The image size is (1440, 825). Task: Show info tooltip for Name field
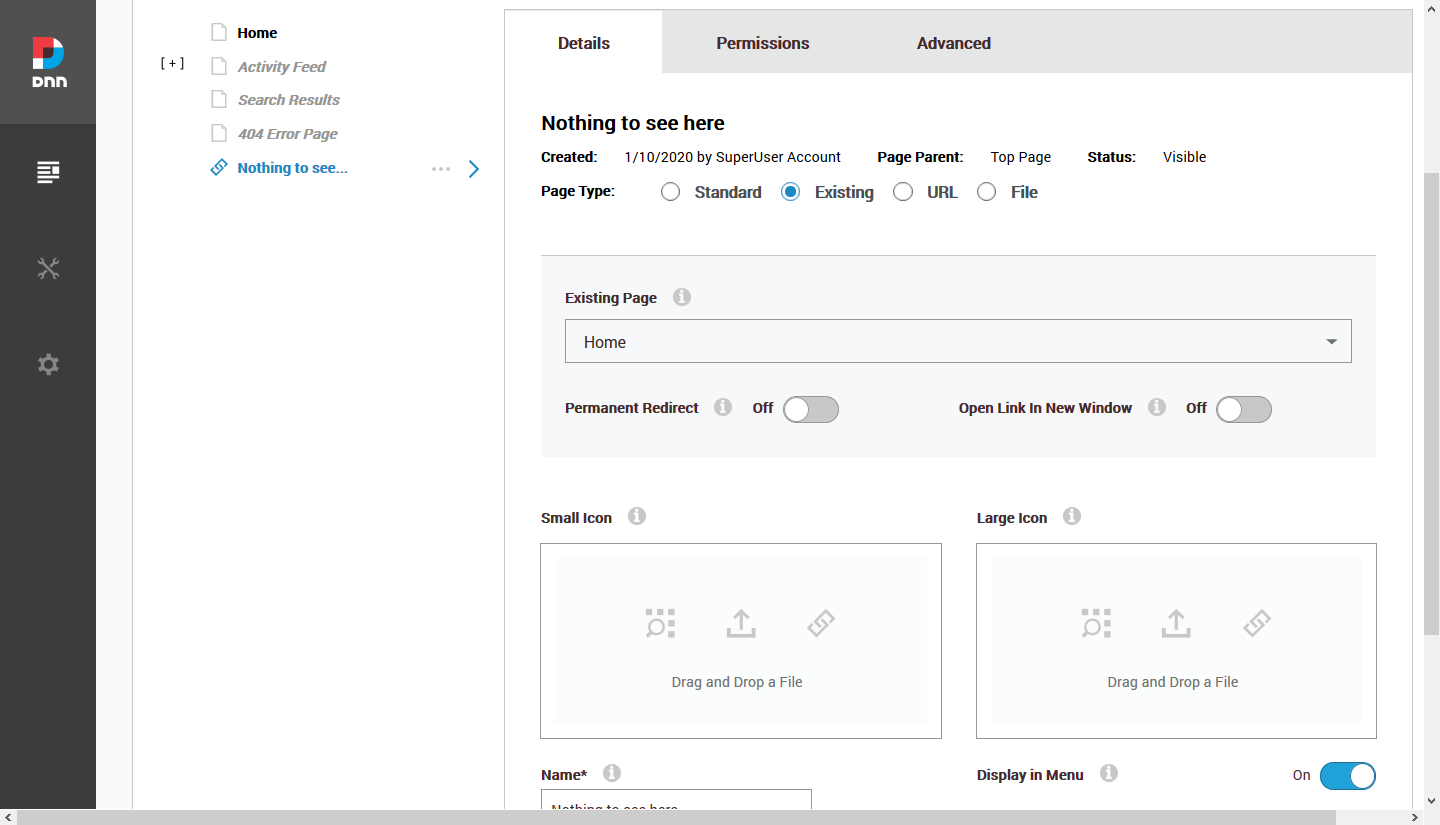612,773
